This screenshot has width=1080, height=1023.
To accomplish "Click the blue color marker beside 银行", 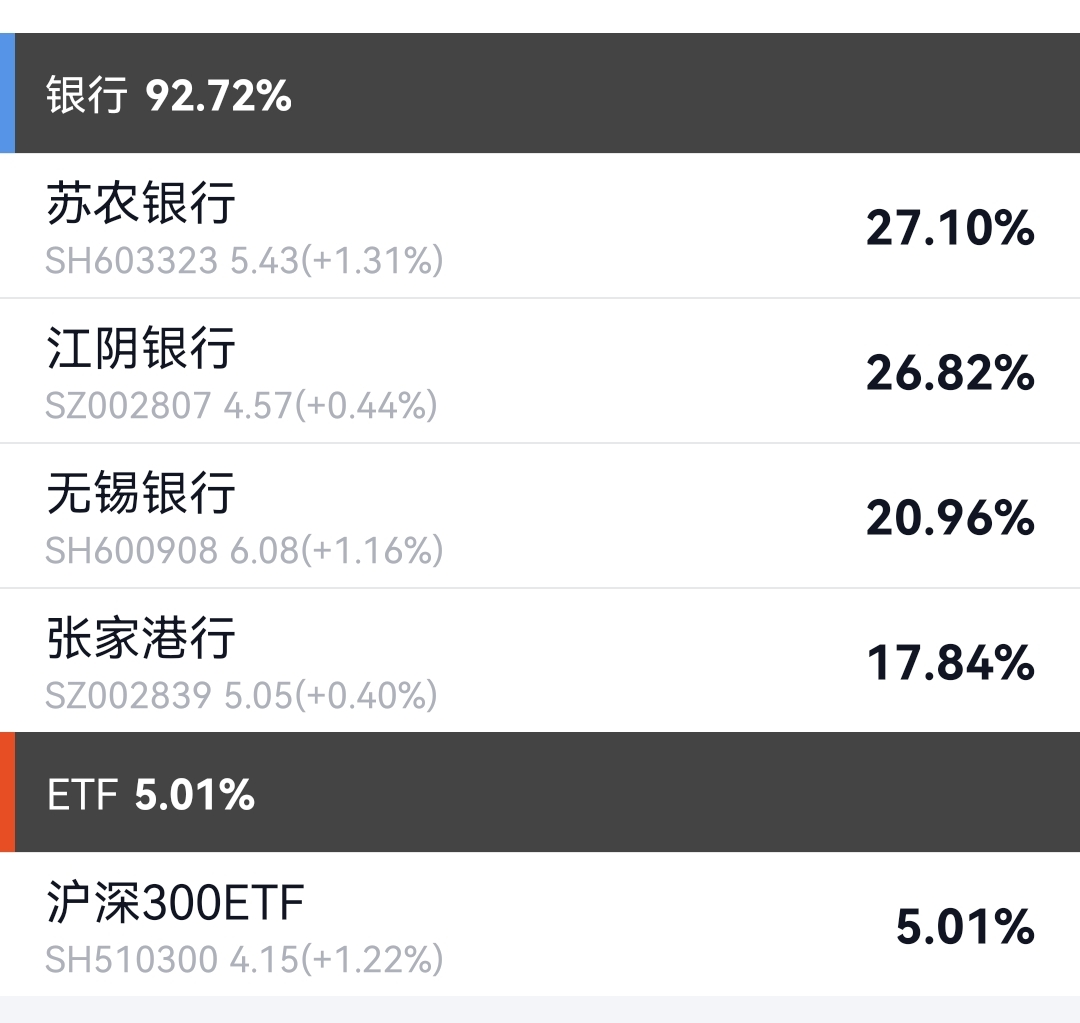I will click(7, 93).
